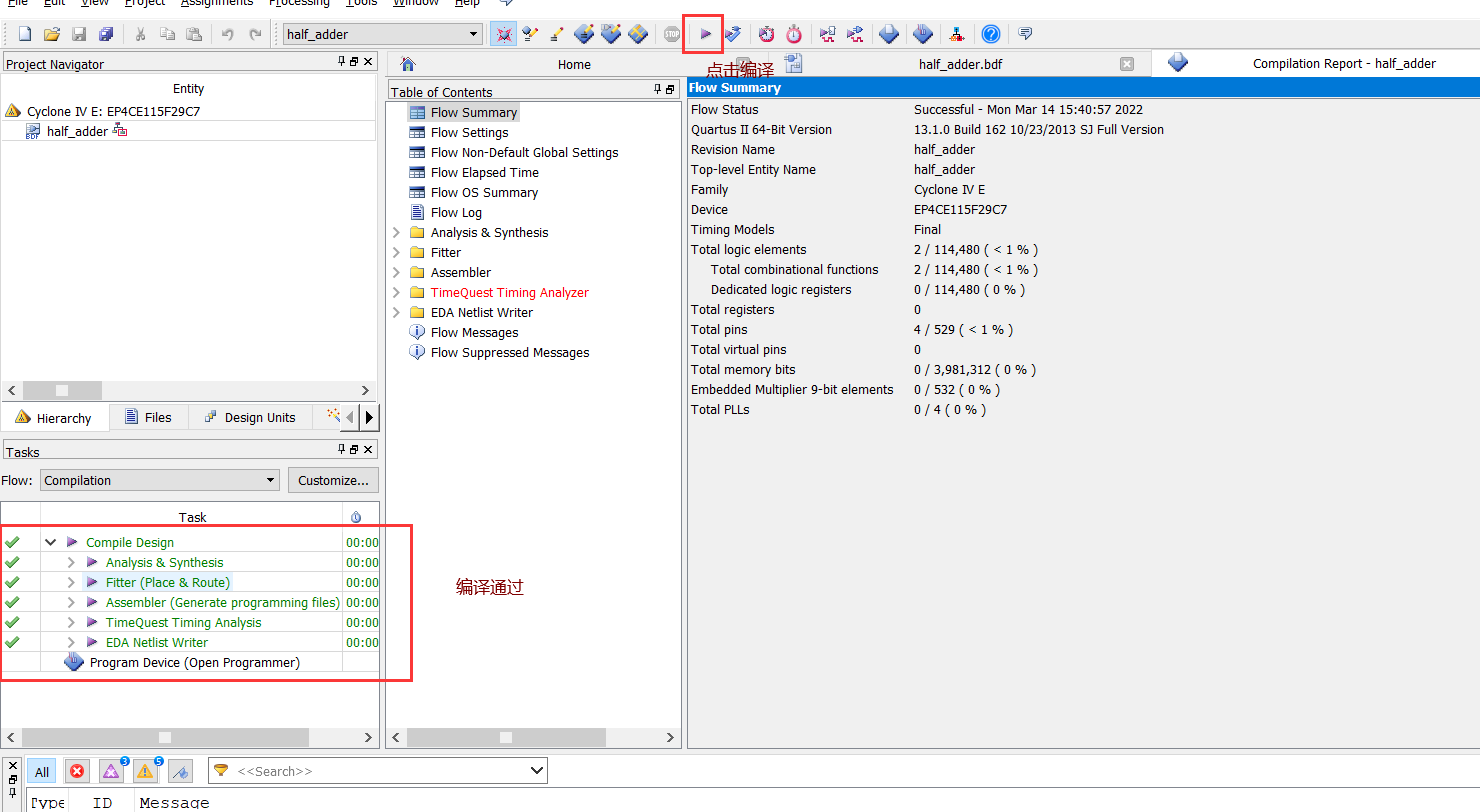The height and width of the screenshot is (812, 1480).
Task: Switch to the Home tab
Action: pyautogui.click(x=574, y=64)
